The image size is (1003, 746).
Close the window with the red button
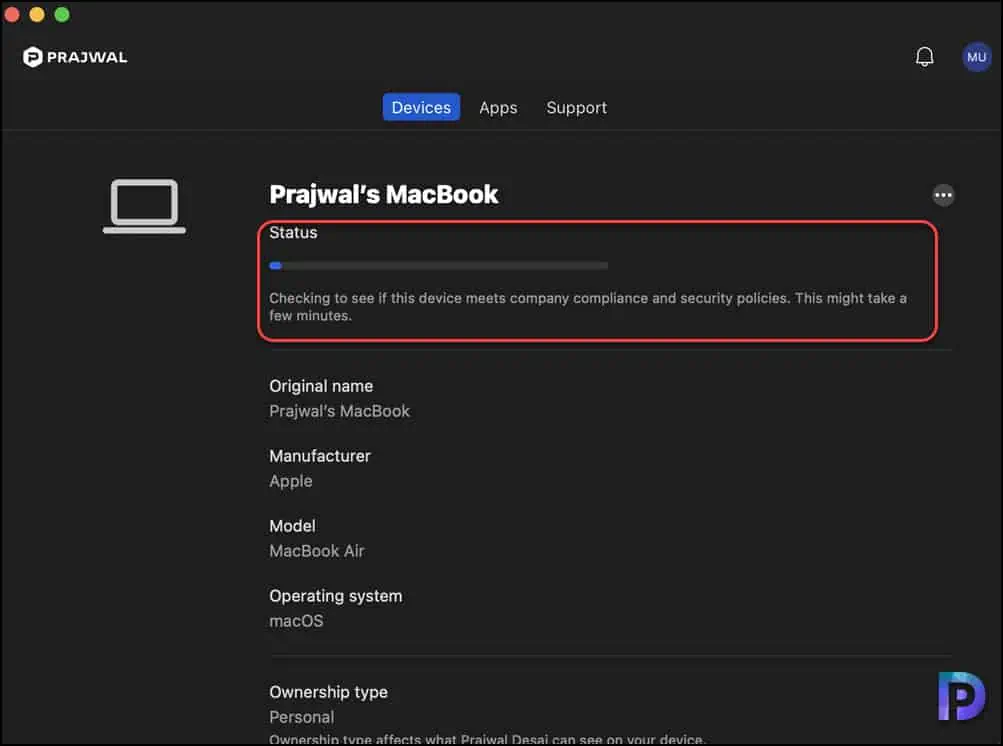pos(12,14)
